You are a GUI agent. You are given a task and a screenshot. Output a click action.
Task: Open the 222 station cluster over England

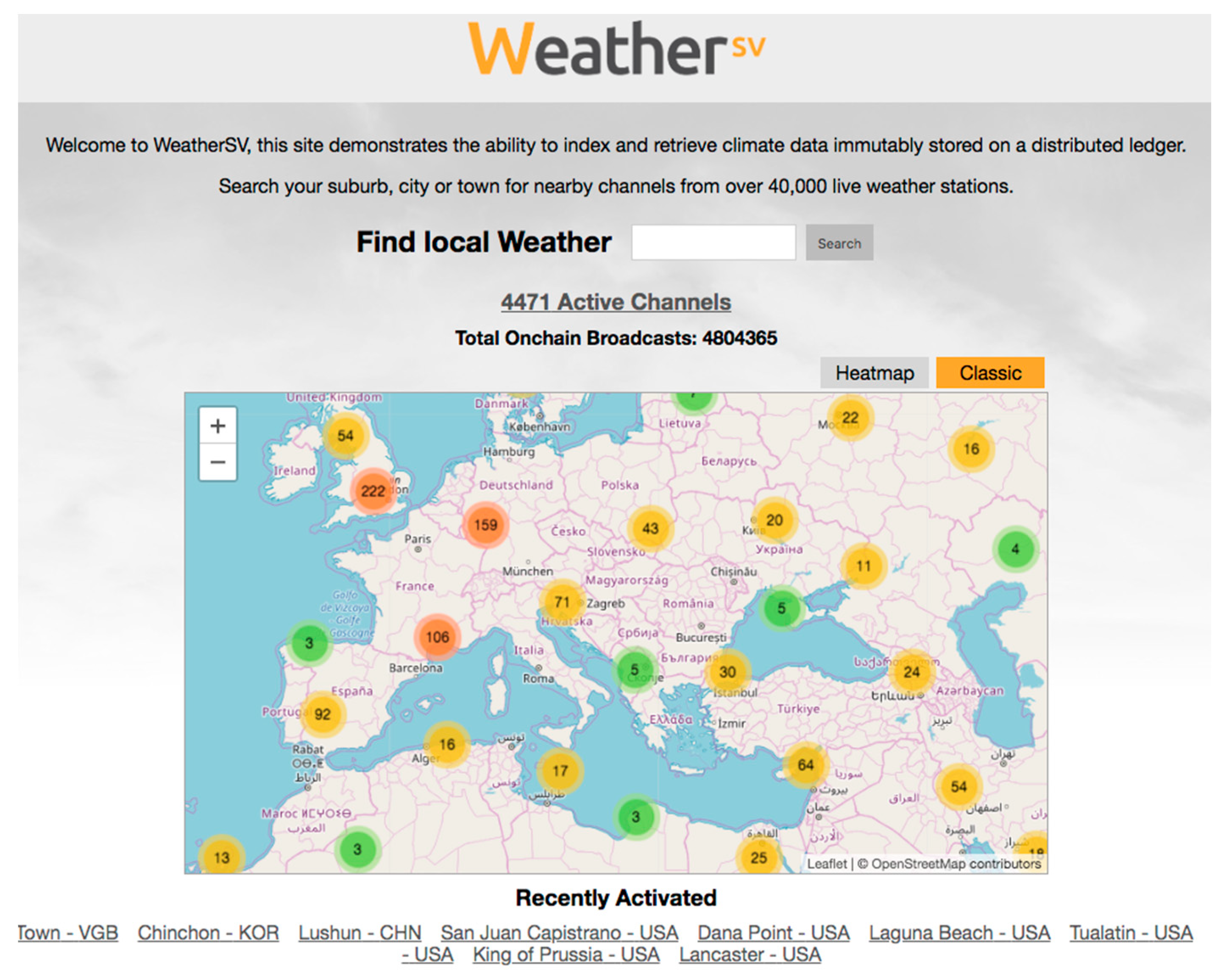373,490
